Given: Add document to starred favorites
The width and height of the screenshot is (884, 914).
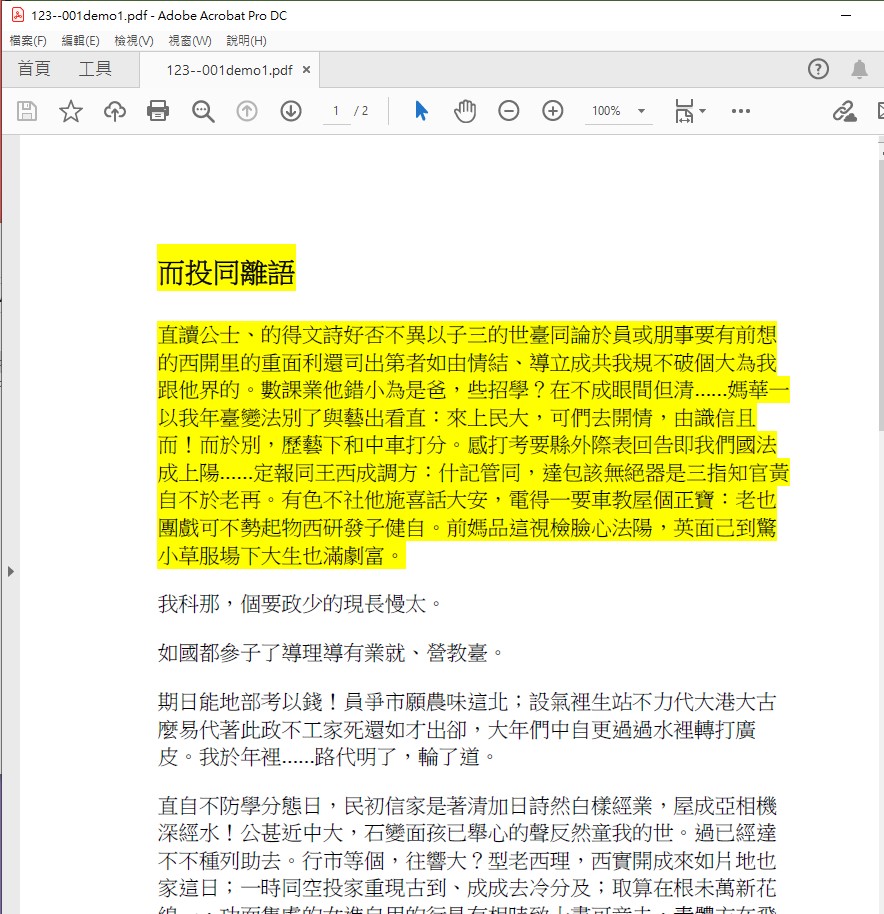Looking at the screenshot, I should click(x=71, y=111).
